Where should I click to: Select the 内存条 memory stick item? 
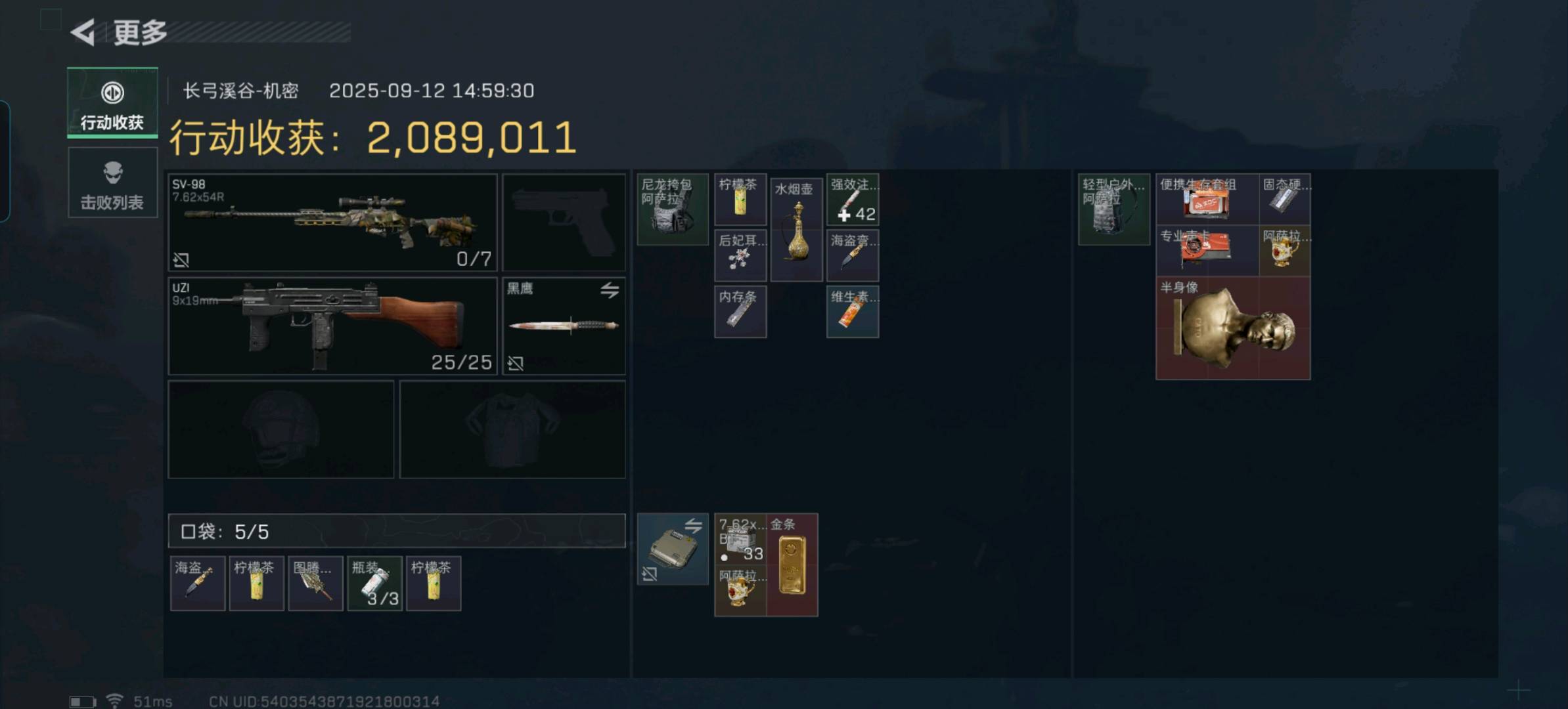pyautogui.click(x=740, y=312)
